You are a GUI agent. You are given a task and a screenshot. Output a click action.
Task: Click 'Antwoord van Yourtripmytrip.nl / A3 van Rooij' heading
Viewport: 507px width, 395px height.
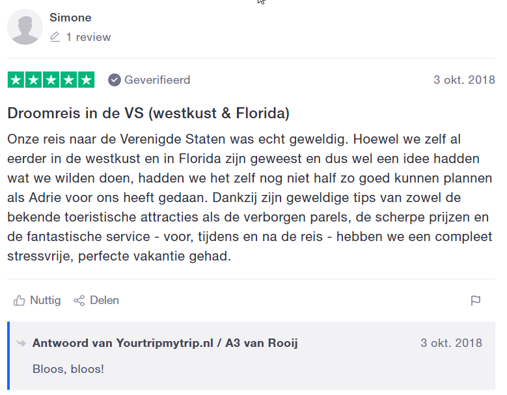(165, 343)
